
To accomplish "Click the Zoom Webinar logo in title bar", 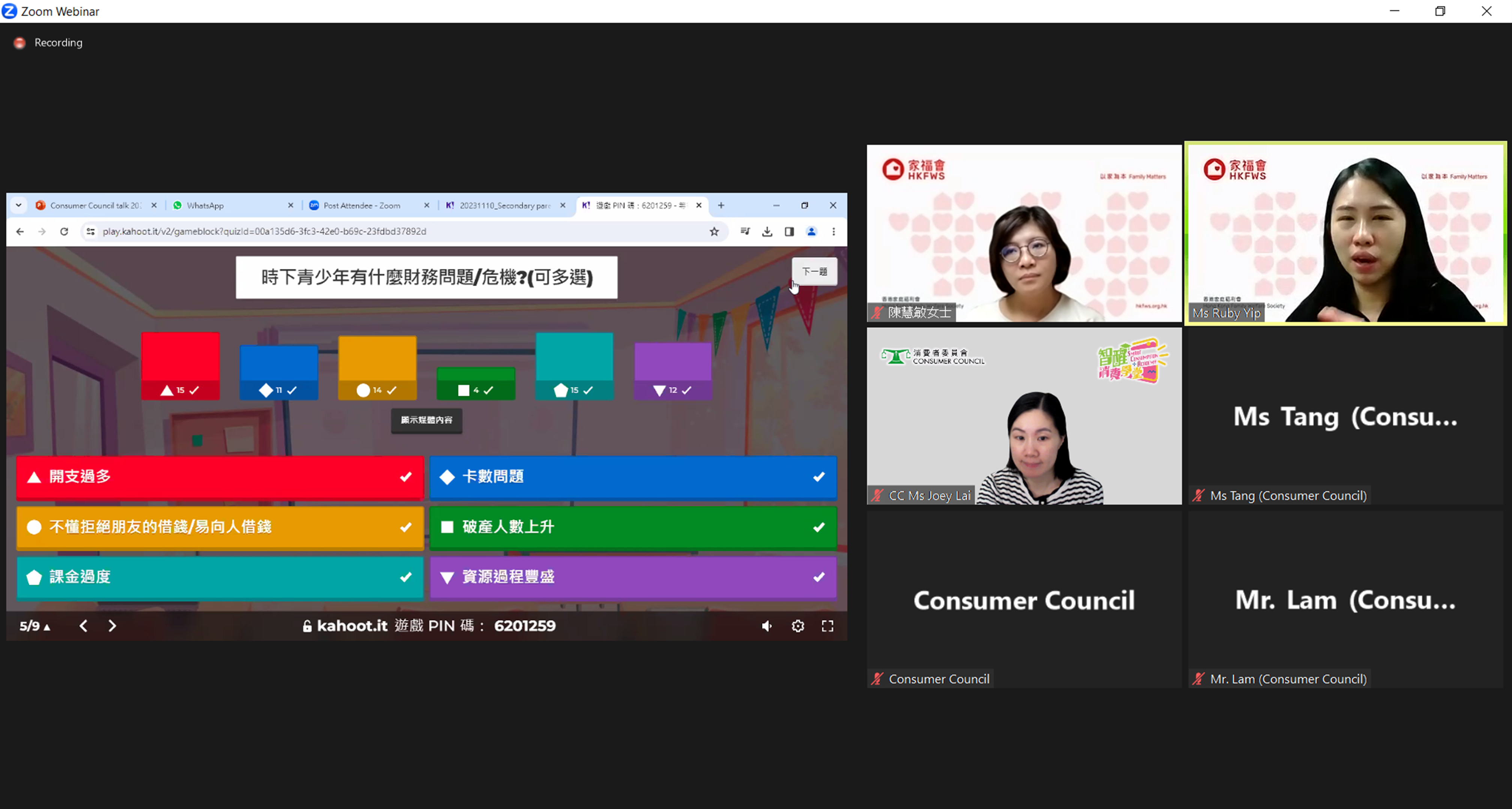I will point(9,11).
